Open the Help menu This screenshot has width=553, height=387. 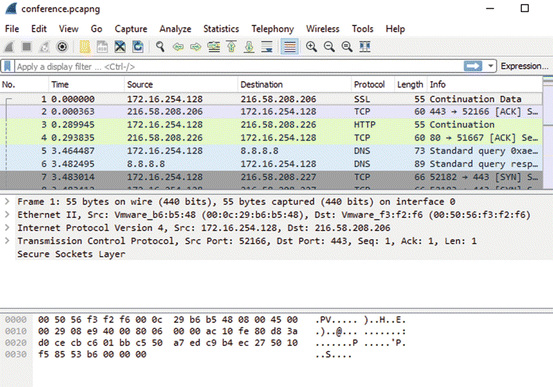395,29
